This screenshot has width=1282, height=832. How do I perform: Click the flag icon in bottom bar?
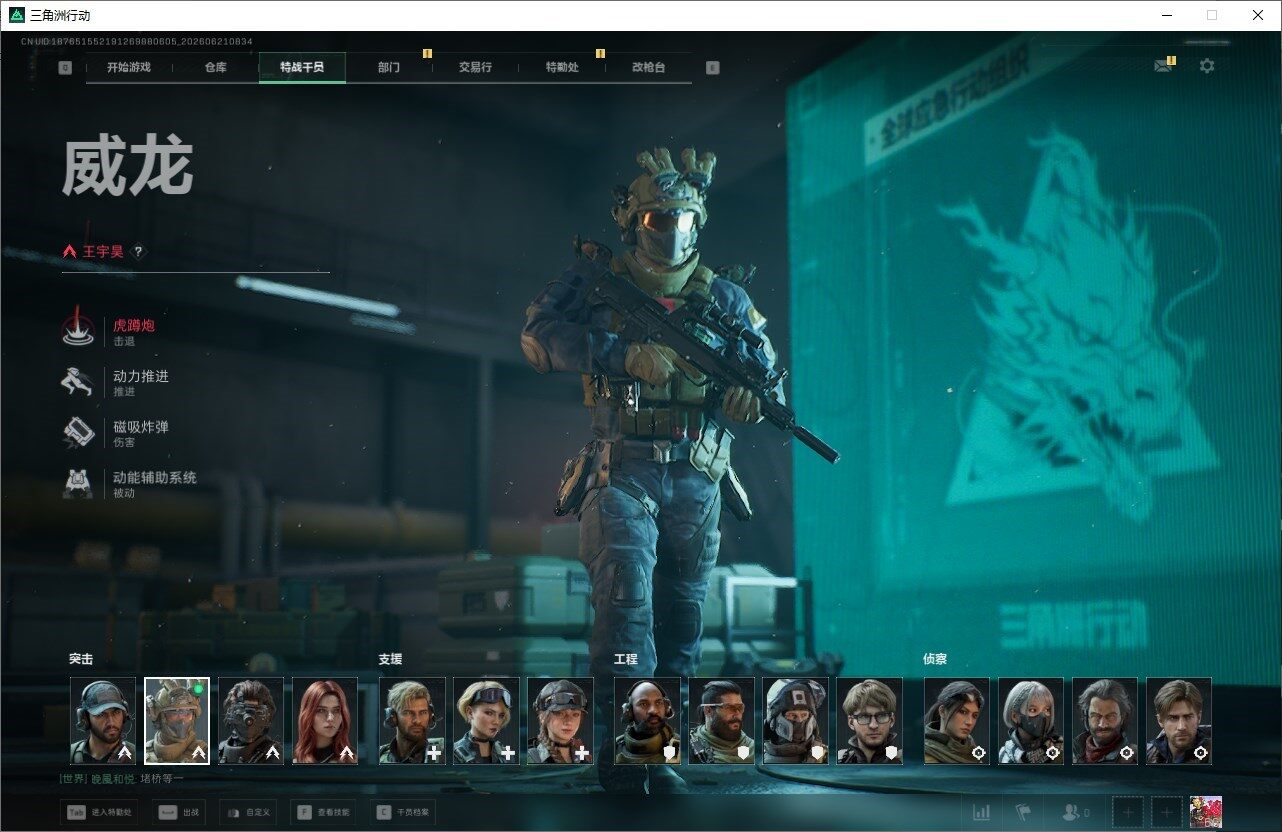tap(1023, 812)
